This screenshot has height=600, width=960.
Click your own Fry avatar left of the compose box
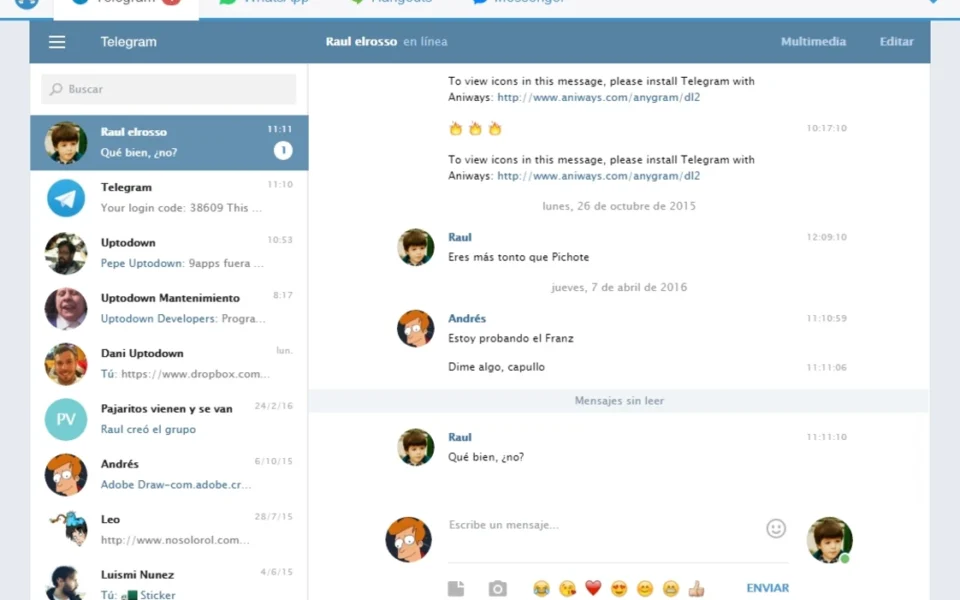(x=408, y=539)
